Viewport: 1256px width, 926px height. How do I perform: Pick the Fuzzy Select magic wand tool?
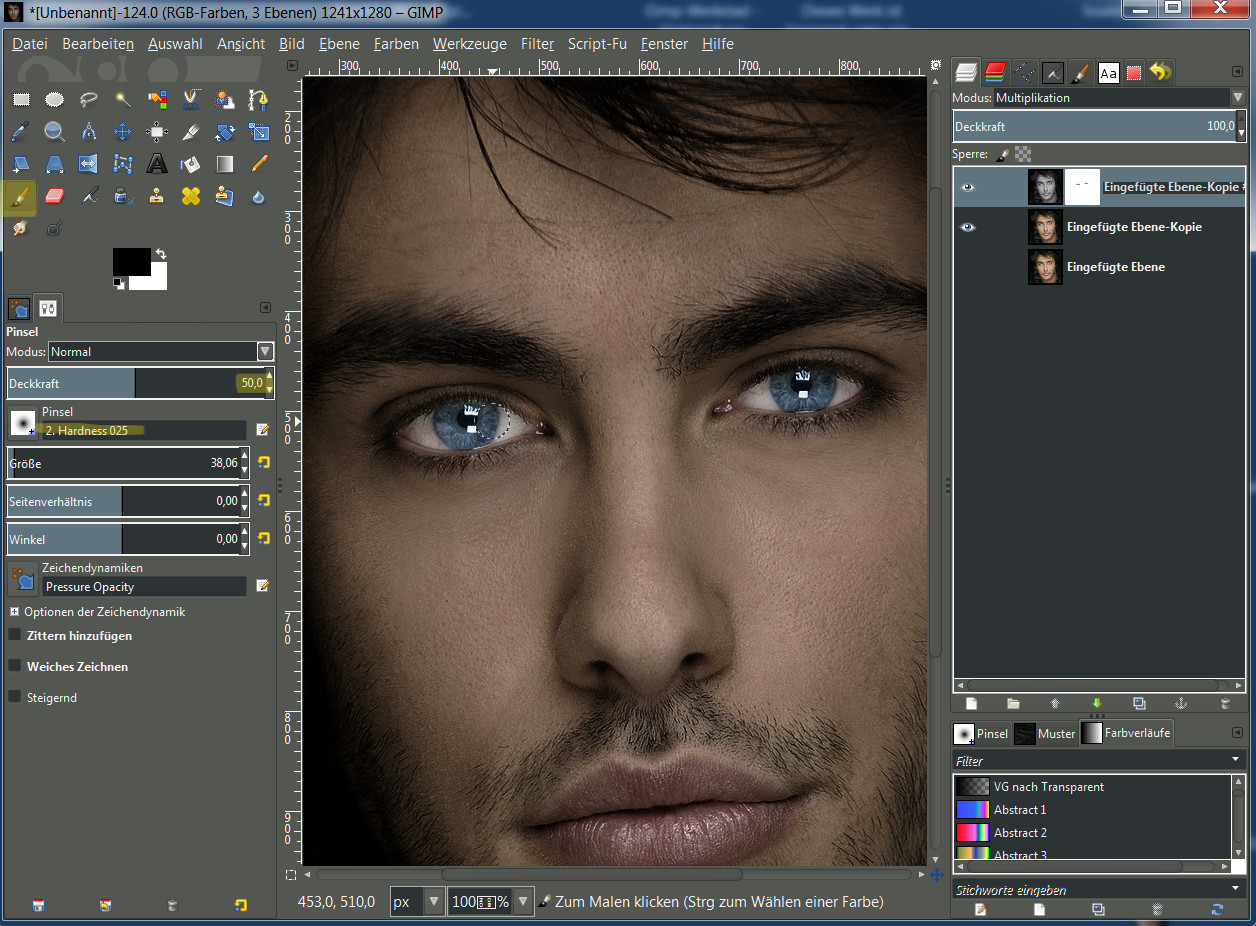pos(123,99)
